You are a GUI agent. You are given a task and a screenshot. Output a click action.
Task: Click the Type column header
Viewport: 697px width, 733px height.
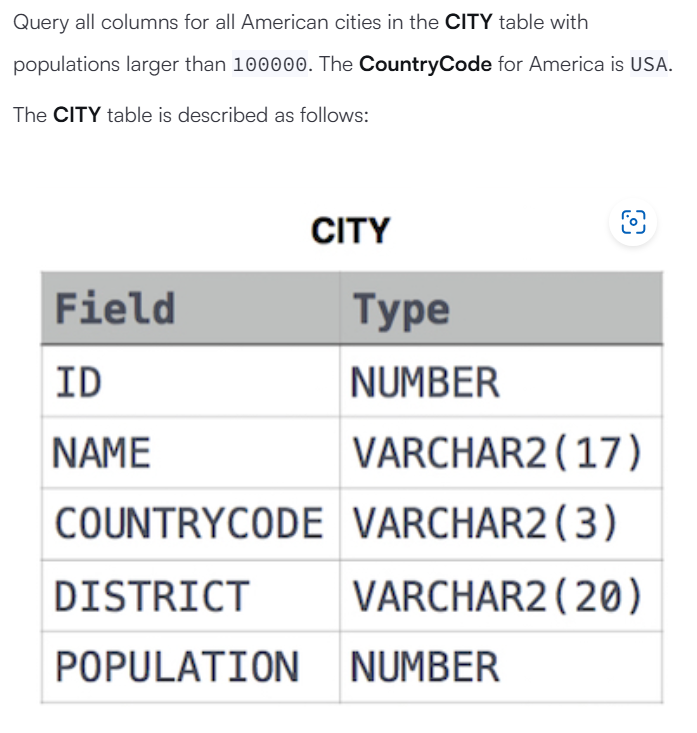coord(501,308)
